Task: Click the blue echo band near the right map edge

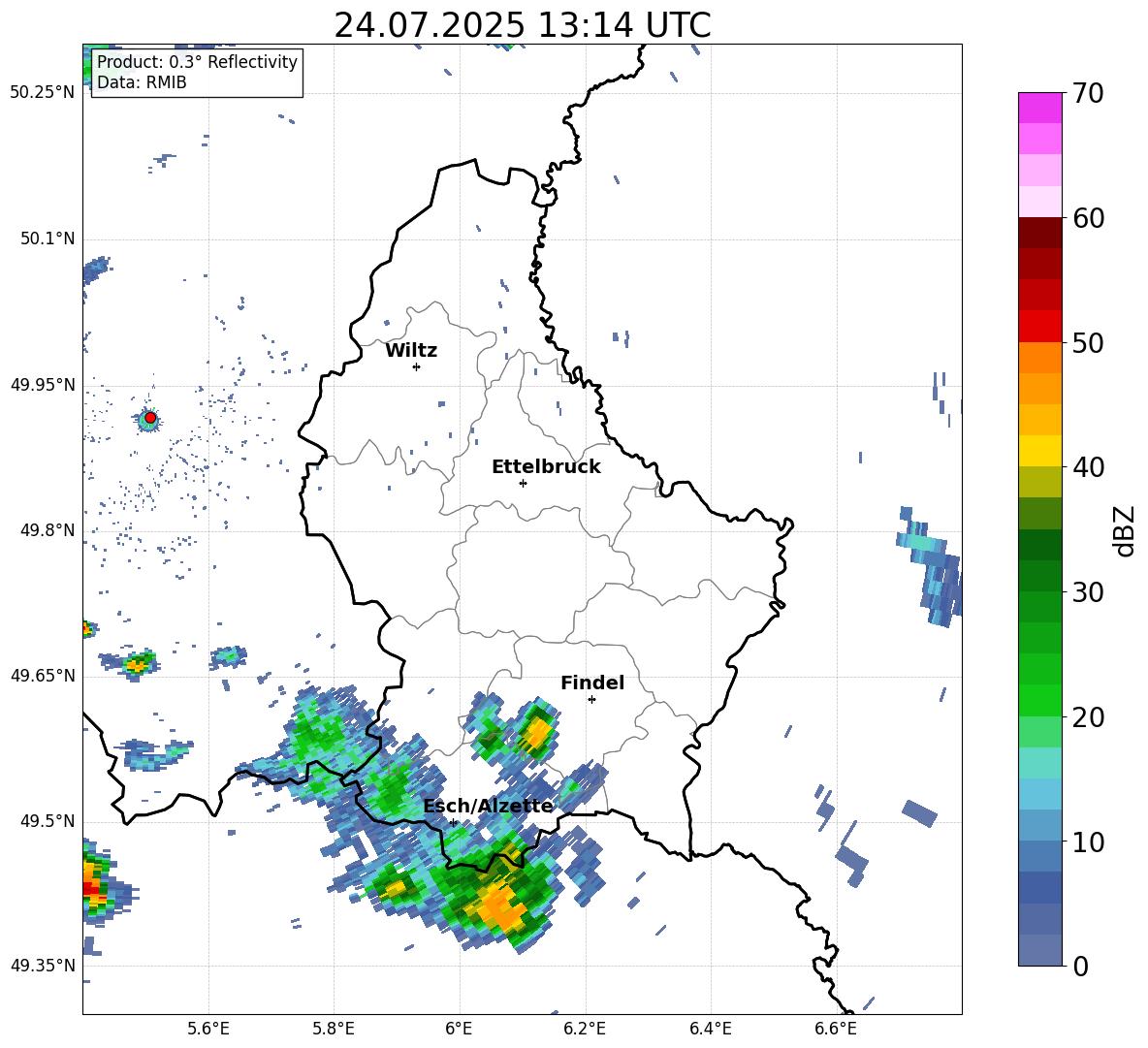Action: (931, 566)
